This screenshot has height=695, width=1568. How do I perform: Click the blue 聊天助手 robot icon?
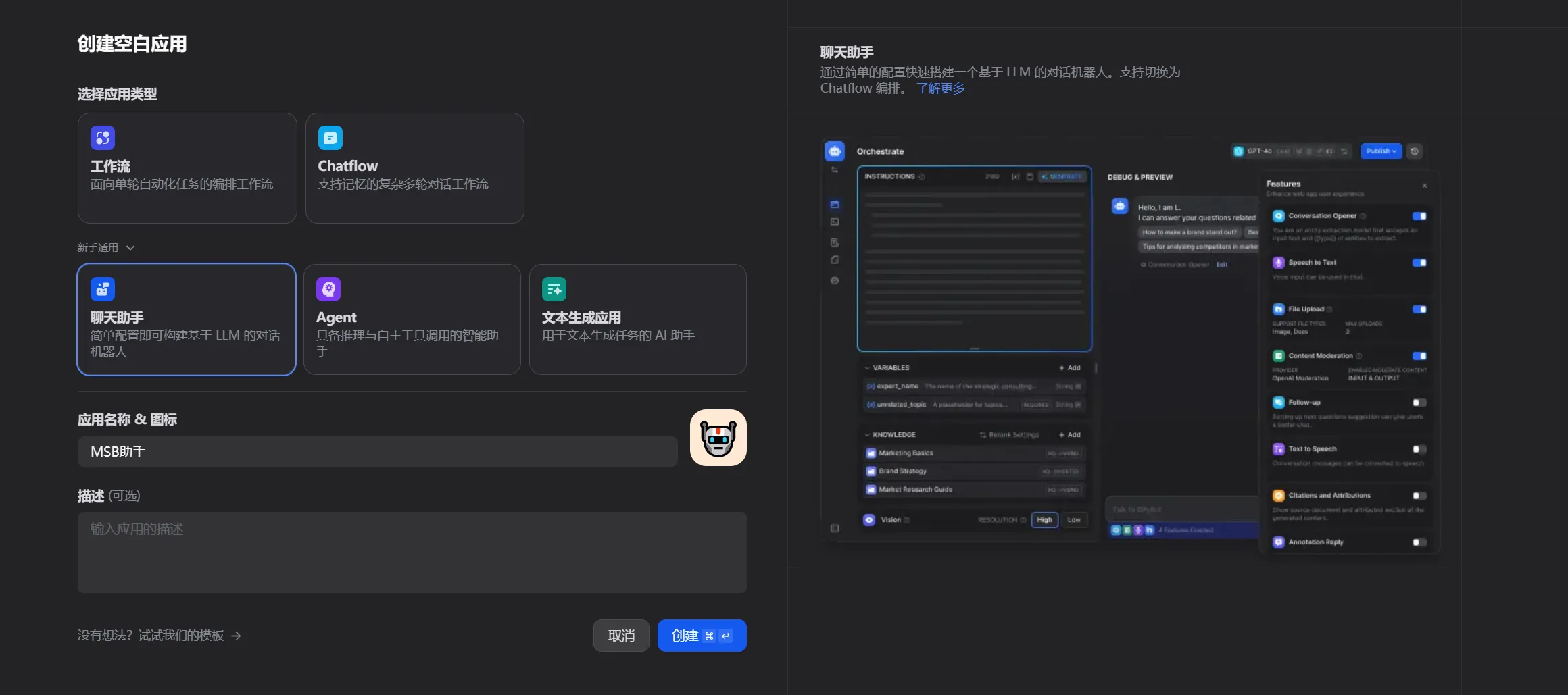tap(103, 289)
